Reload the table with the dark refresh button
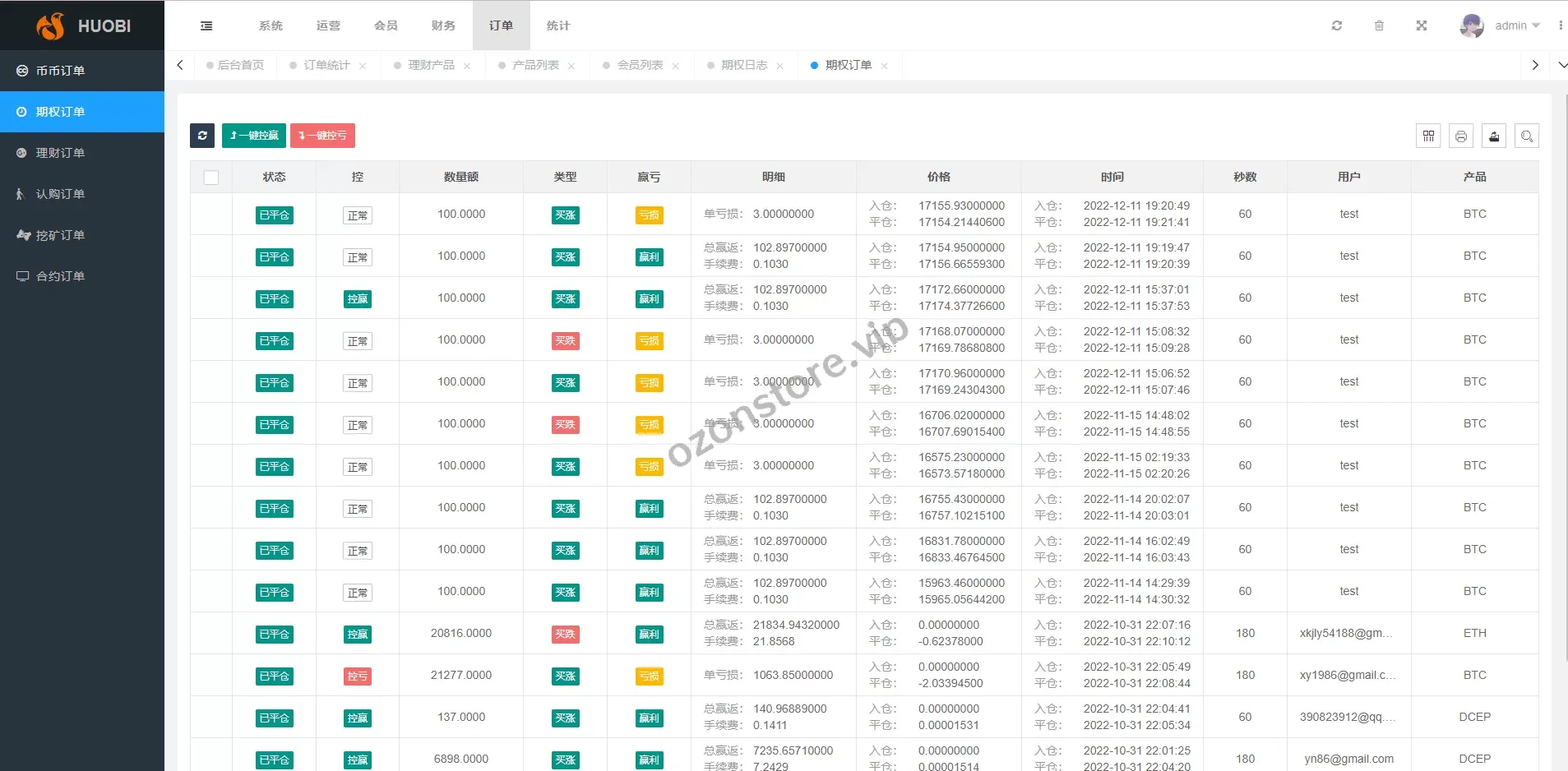This screenshot has height=771, width=1568. click(x=202, y=136)
